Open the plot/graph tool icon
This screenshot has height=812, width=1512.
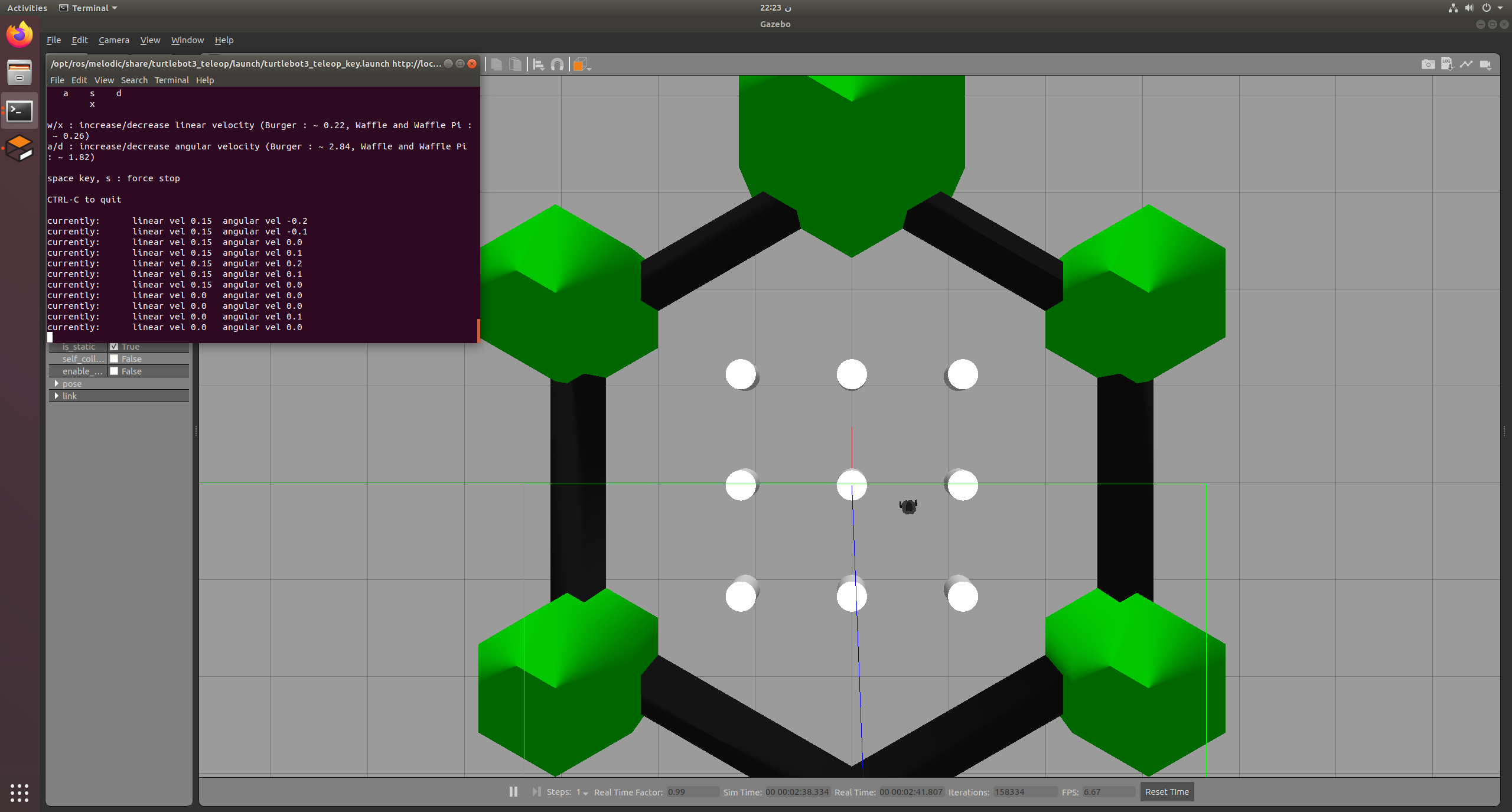pyautogui.click(x=1466, y=64)
